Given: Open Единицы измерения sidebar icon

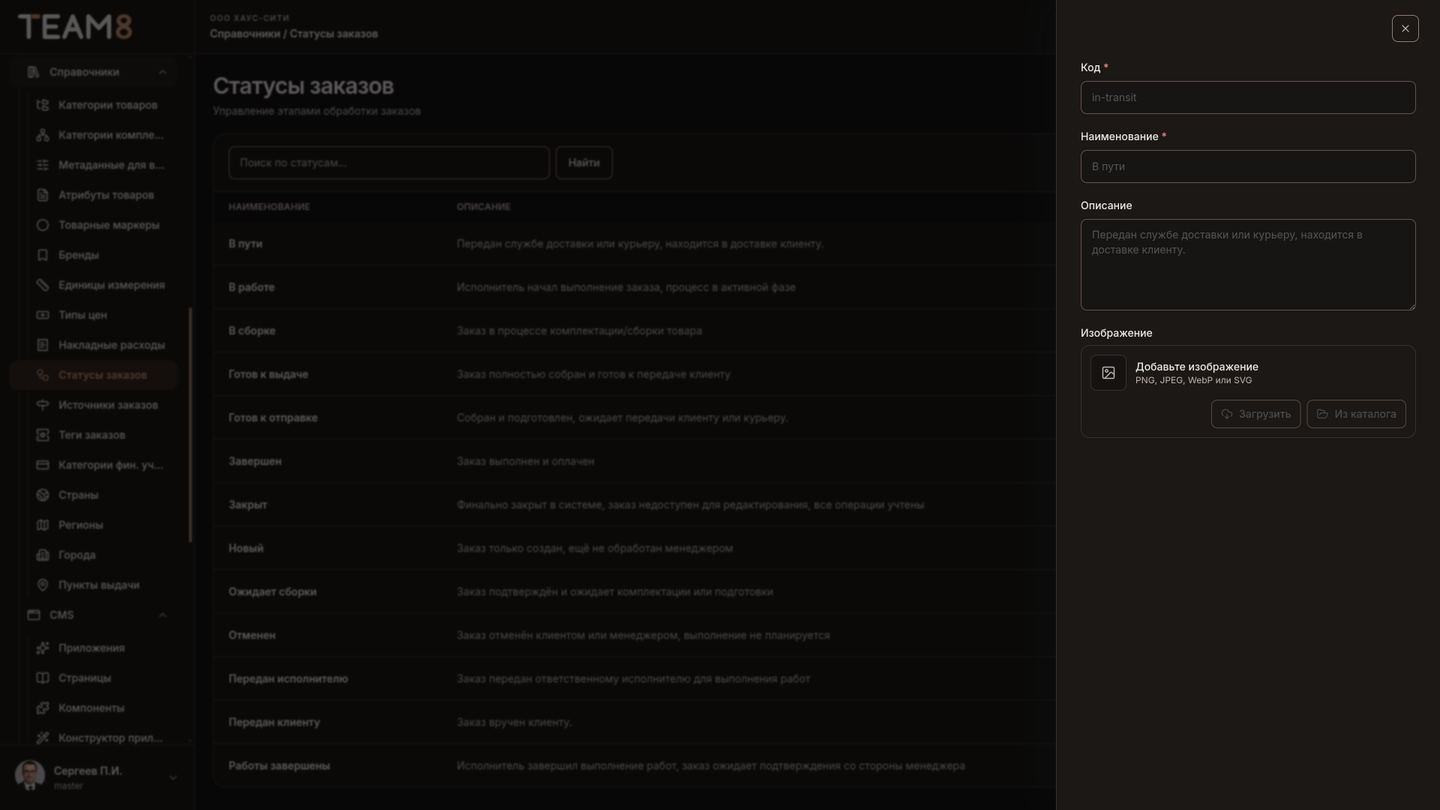Looking at the screenshot, I should point(42,285).
